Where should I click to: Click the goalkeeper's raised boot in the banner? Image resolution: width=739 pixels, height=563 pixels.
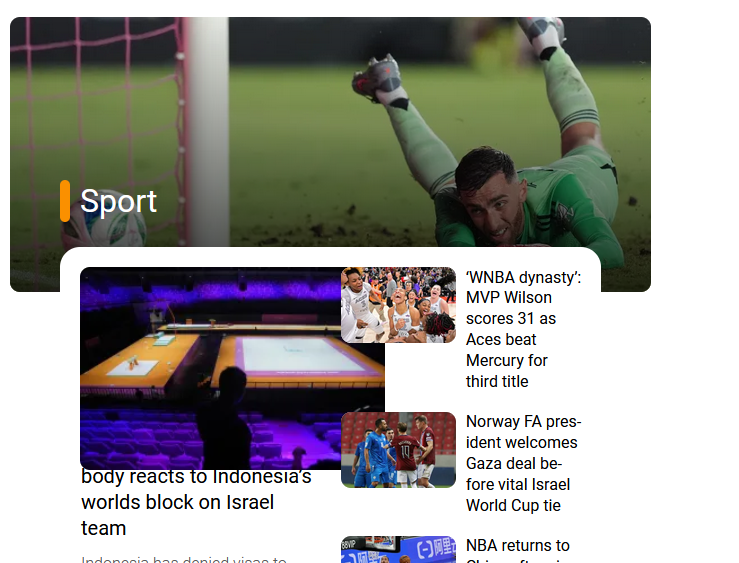click(377, 79)
